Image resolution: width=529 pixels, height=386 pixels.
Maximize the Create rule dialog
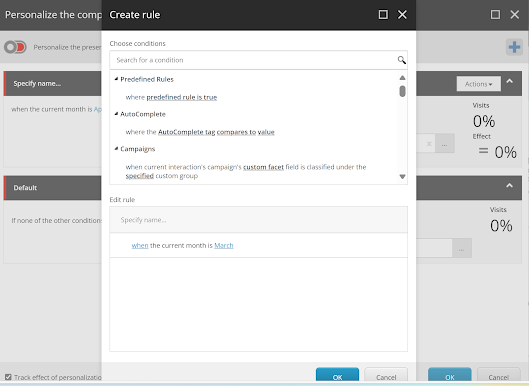[x=383, y=15]
